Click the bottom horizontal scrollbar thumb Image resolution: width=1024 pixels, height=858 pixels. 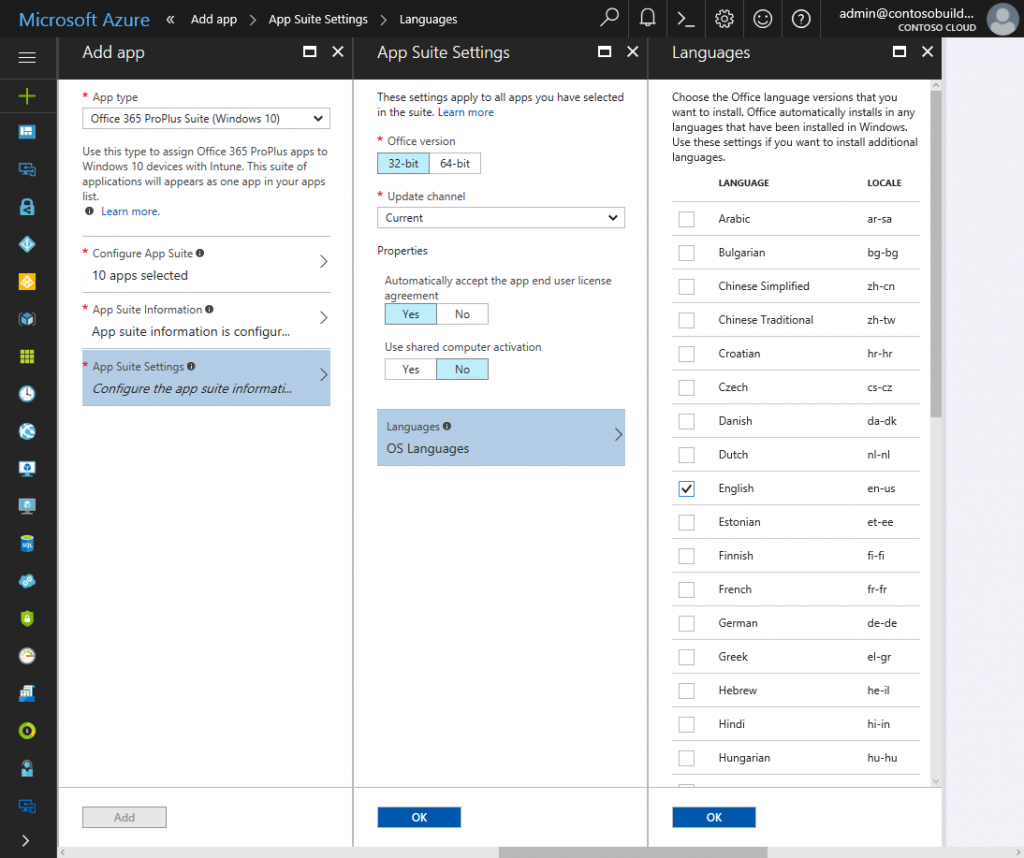[632, 853]
